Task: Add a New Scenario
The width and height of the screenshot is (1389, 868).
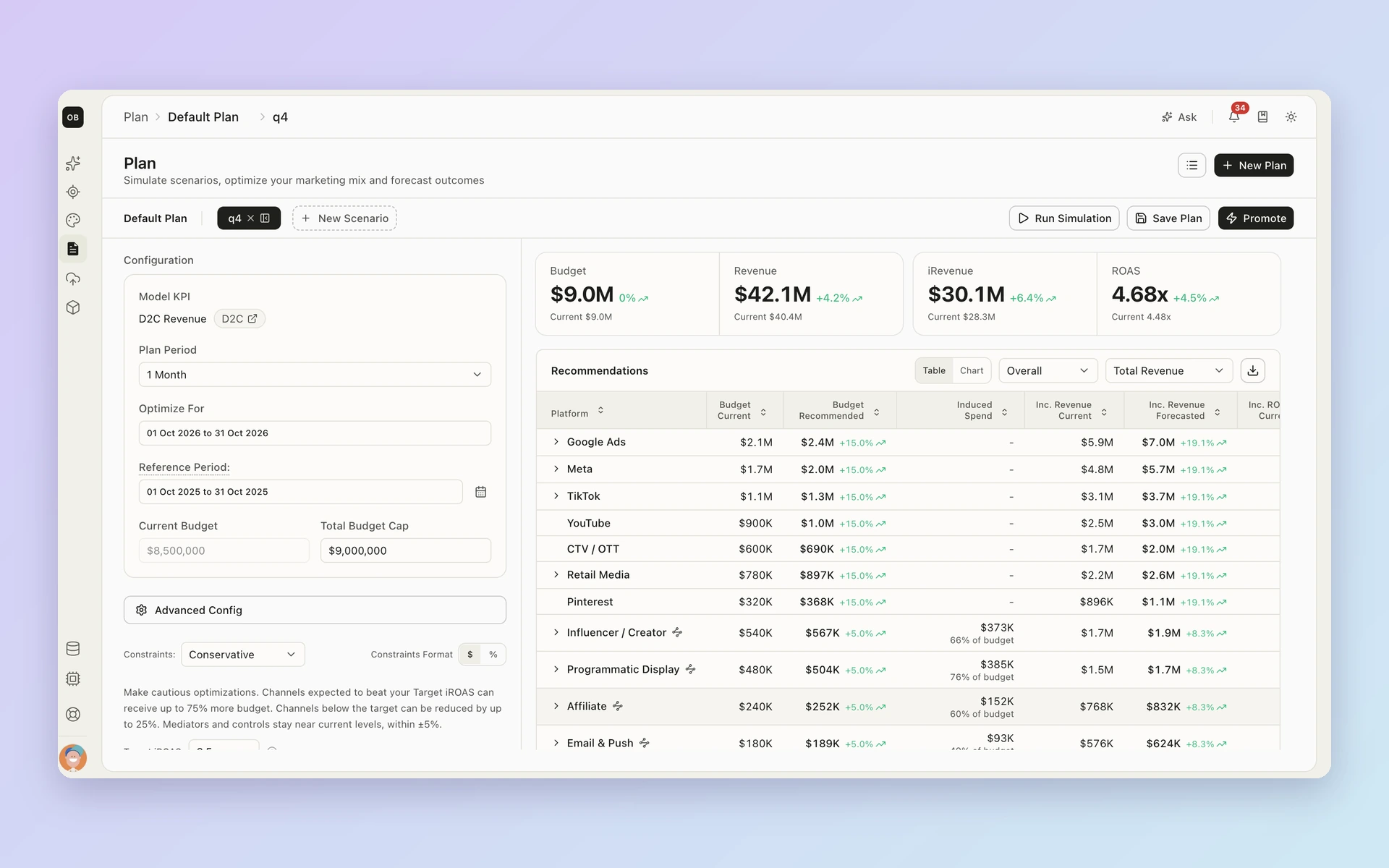Action: click(x=344, y=218)
